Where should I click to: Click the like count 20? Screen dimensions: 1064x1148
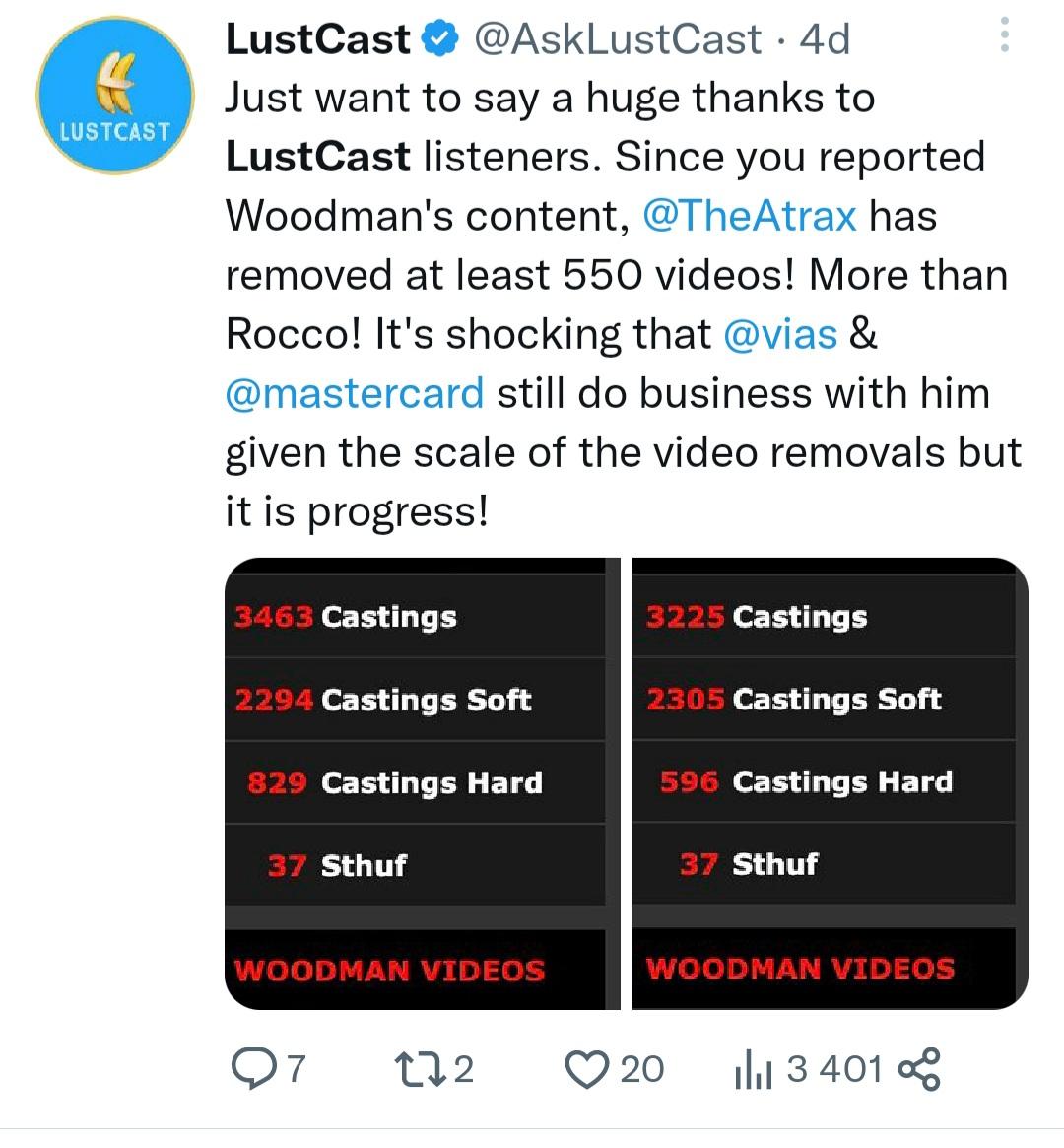pyautogui.click(x=641, y=1068)
